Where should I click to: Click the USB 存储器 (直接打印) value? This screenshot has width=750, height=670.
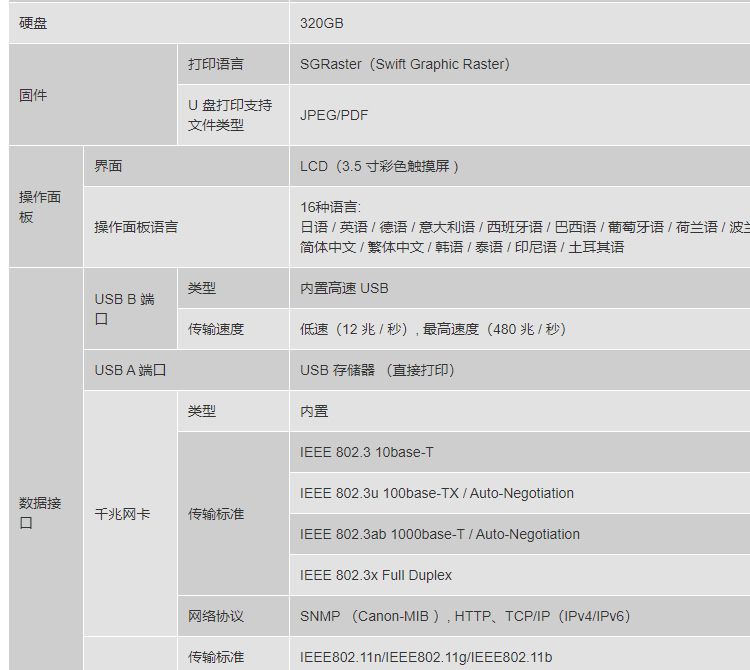coord(378,370)
